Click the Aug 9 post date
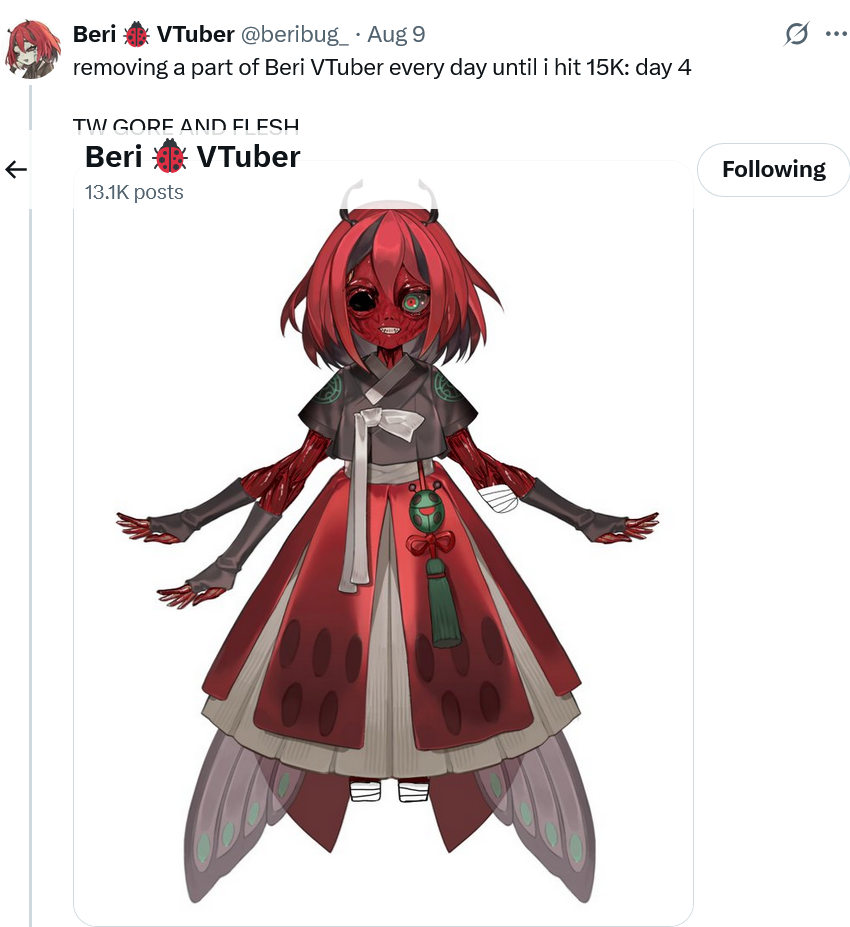Image resolution: width=850 pixels, height=927 pixels. tap(396, 34)
